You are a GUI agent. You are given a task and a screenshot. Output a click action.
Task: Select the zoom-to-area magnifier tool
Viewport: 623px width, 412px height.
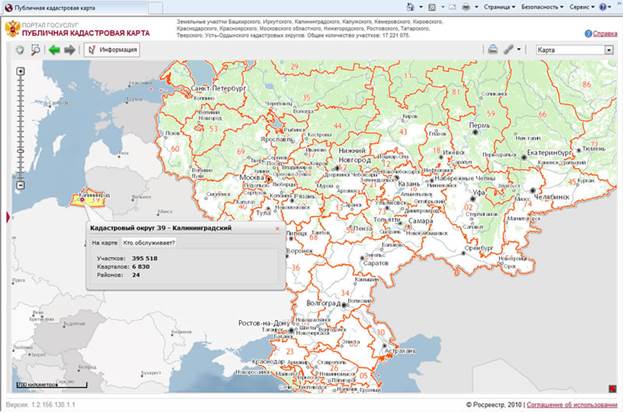tap(36, 50)
